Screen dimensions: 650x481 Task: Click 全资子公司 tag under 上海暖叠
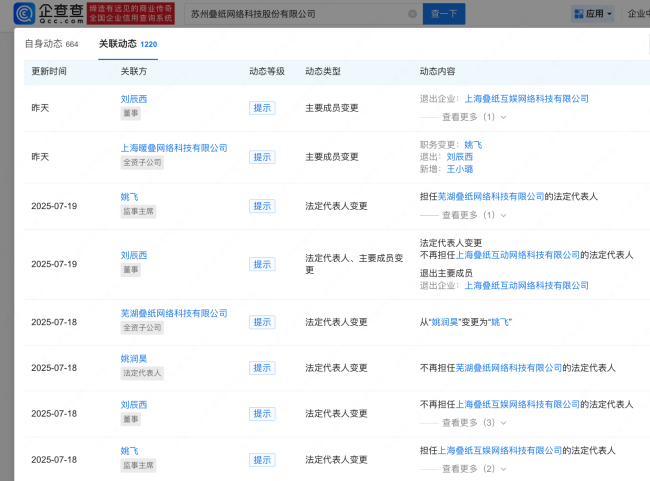[142, 163]
